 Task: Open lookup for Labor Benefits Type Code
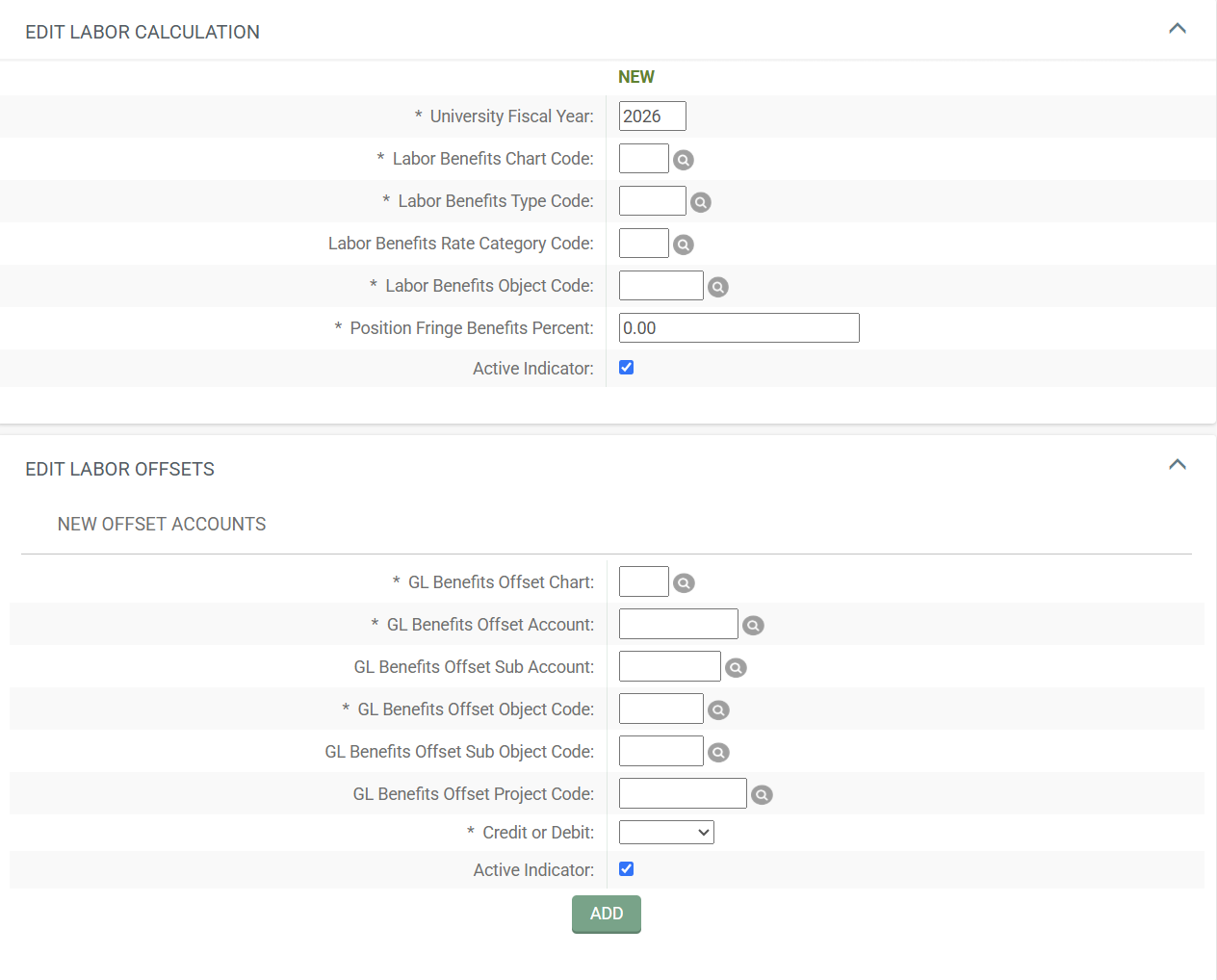click(x=701, y=202)
